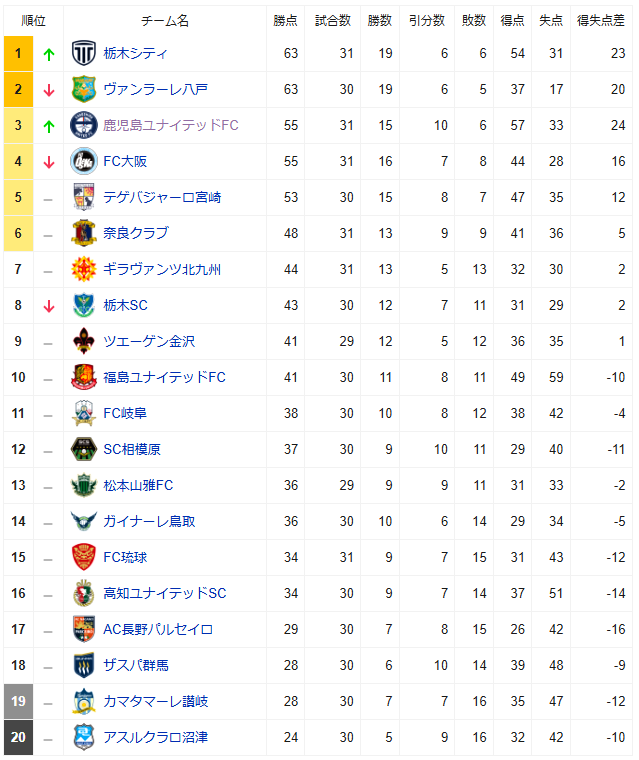This screenshot has width=639, height=760.
Task: Click the 順位 column header
Action: 34,20
